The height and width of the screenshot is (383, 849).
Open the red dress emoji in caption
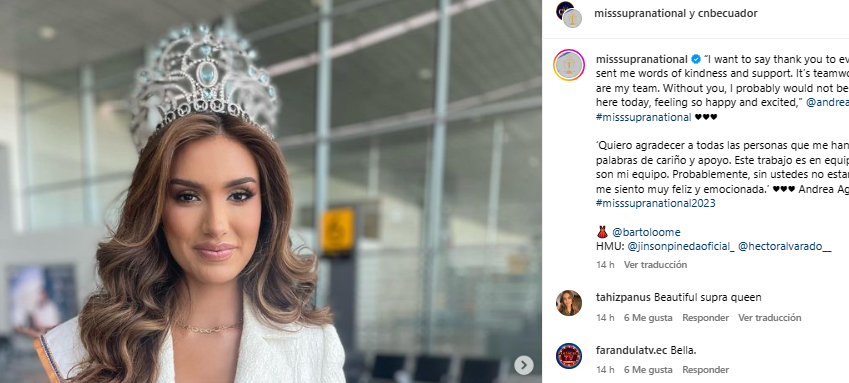click(x=602, y=232)
